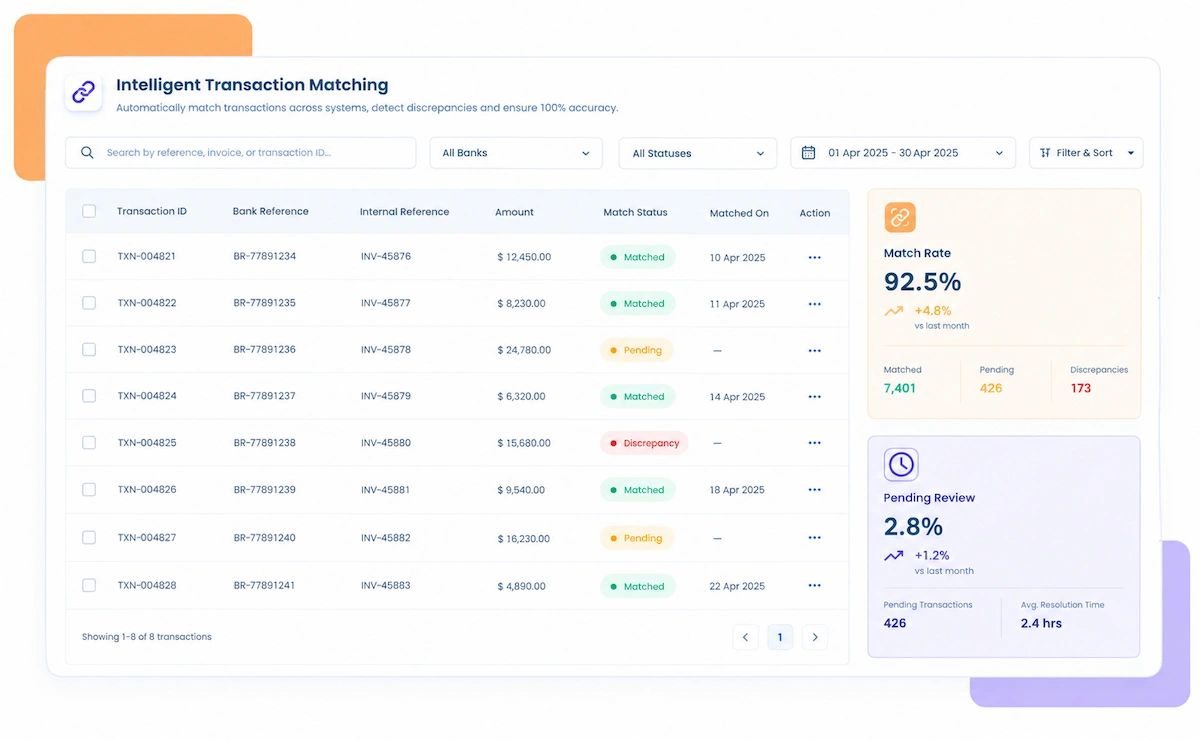Open action menu for TXN-004826
The width and height of the screenshot is (1200, 740).
tap(814, 490)
